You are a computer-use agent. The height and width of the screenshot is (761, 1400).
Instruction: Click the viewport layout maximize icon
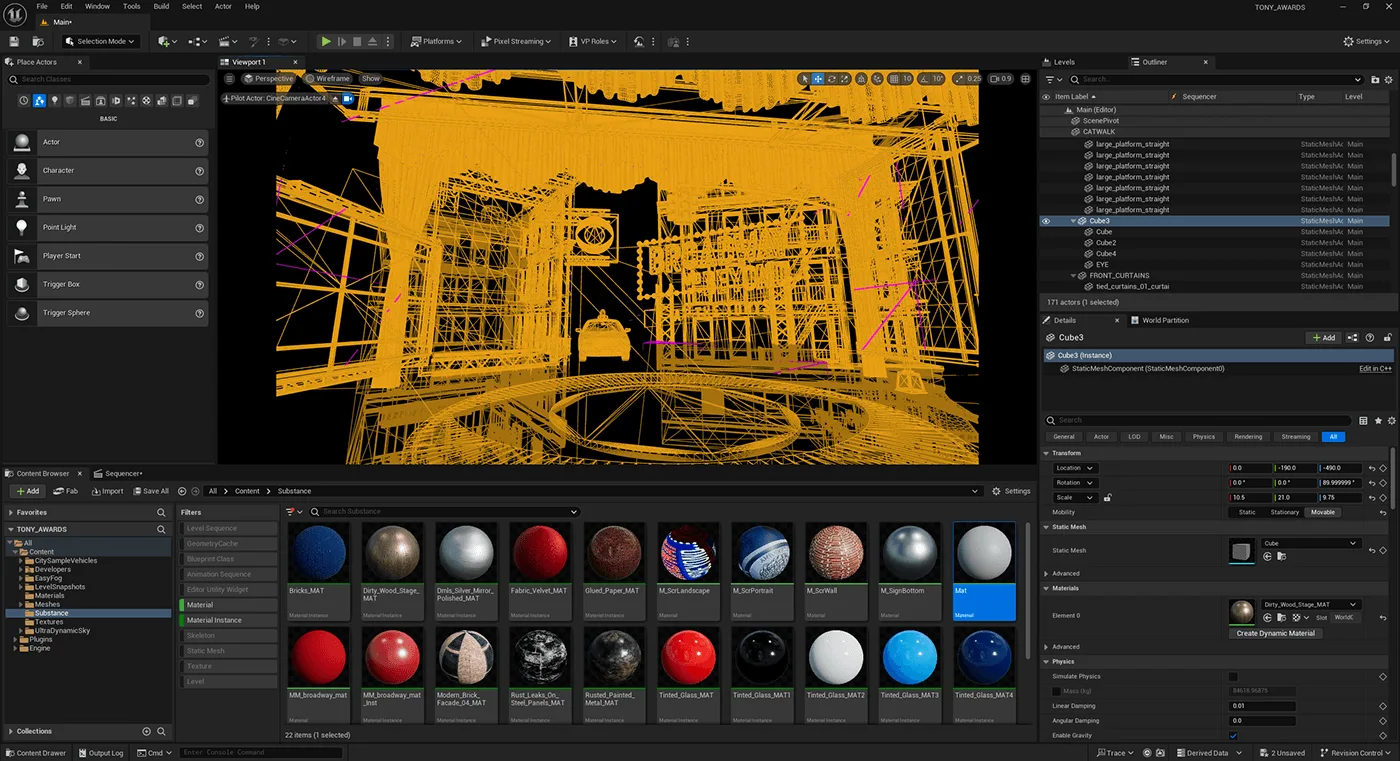[x=1027, y=79]
